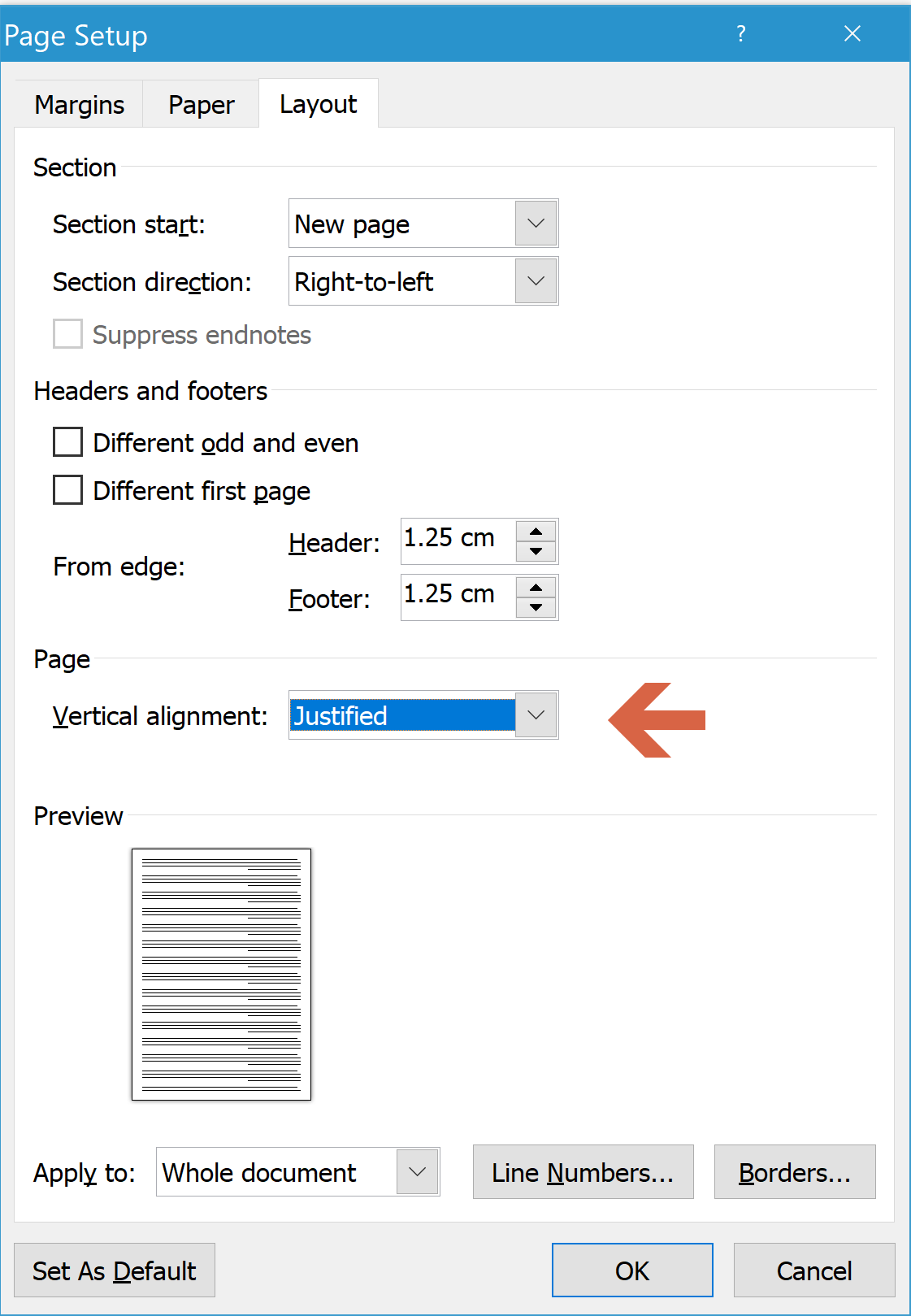Screen dimensions: 911x1316
Task: Click the New page section start value
Action: click(352, 224)
